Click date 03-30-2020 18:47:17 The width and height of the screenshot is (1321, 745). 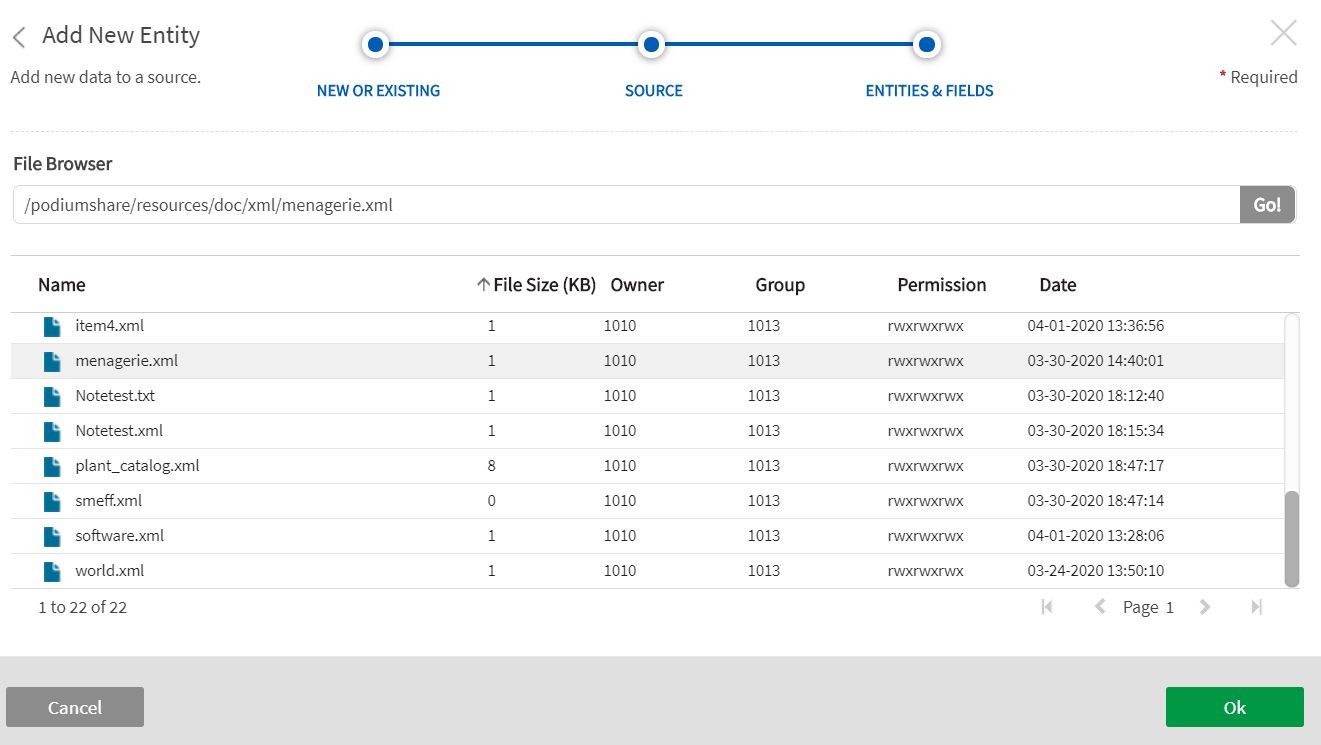[x=1096, y=466]
